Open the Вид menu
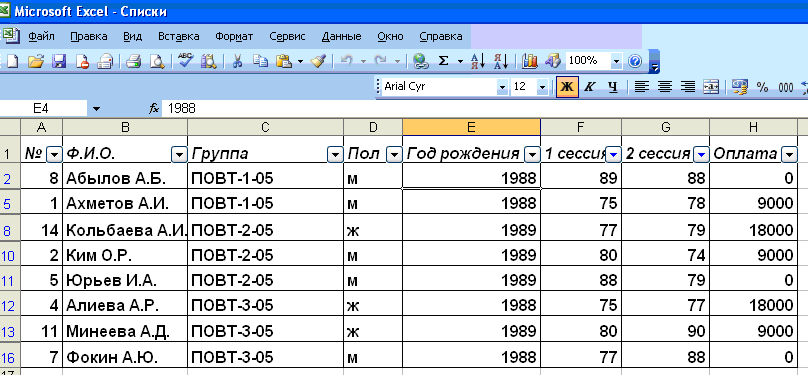This screenshot has width=808, height=375. [132, 37]
